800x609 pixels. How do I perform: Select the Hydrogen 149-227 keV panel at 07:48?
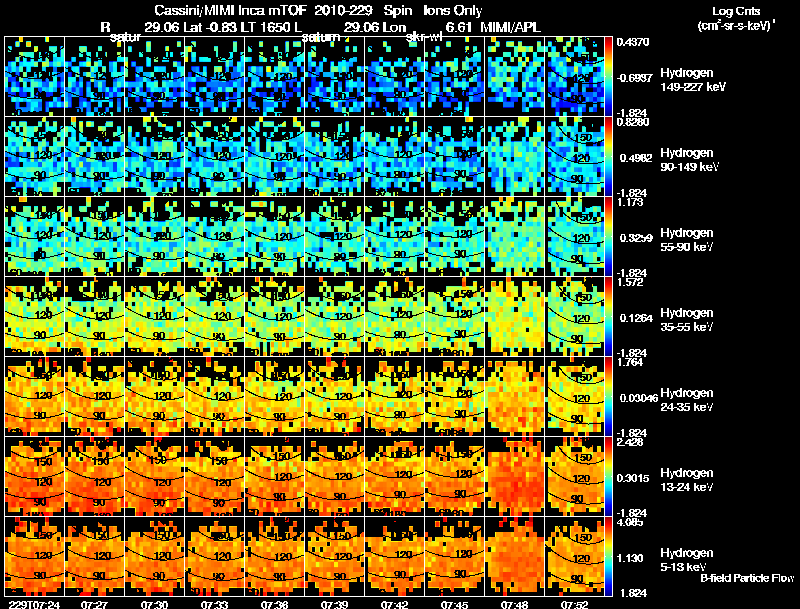(x=515, y=77)
